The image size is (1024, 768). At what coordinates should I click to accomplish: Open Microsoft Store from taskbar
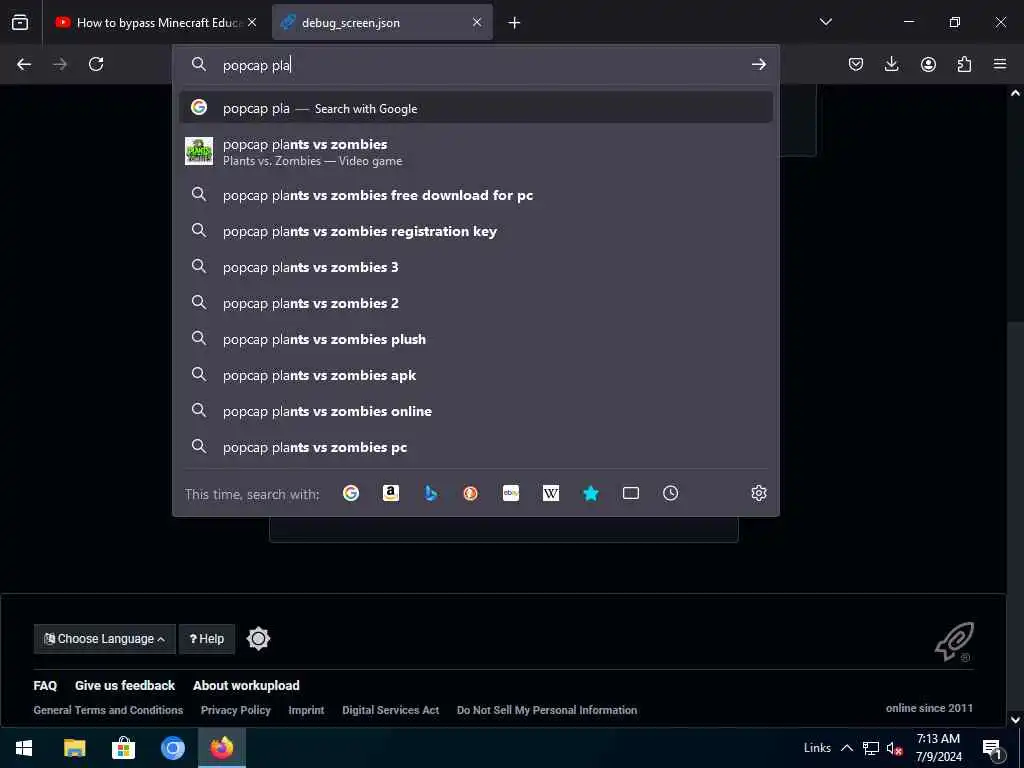pos(123,748)
